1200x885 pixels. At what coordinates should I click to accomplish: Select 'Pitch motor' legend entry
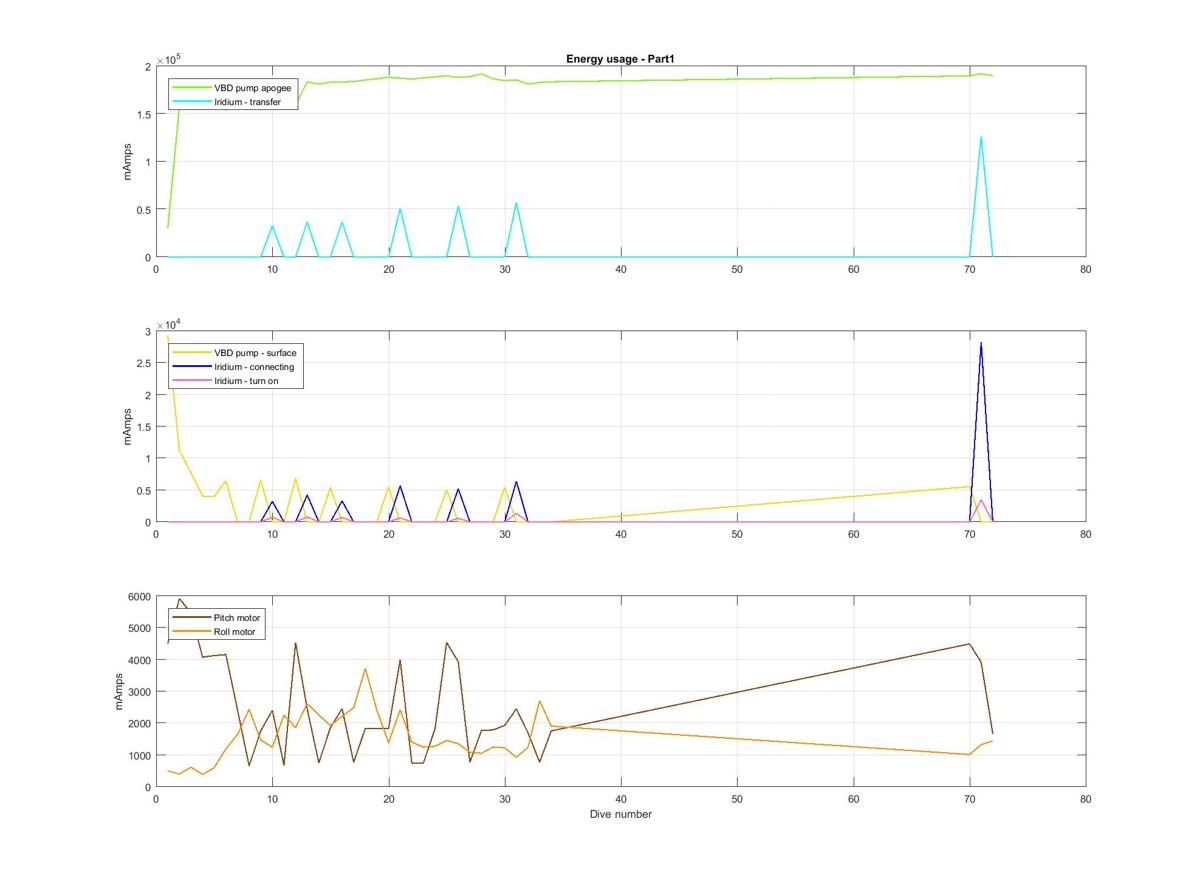pyautogui.click(x=217, y=618)
